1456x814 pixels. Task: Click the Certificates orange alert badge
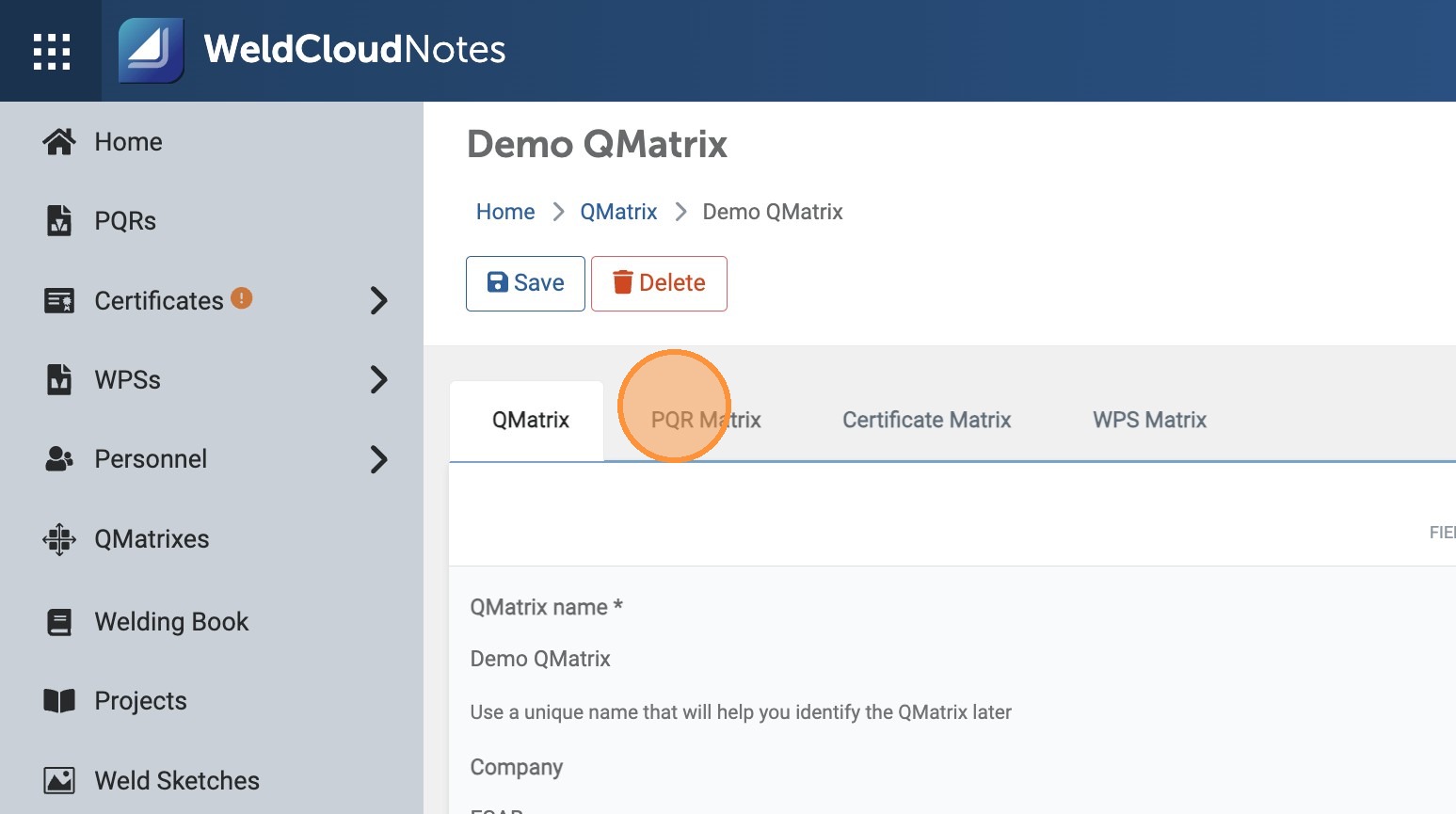(x=242, y=298)
